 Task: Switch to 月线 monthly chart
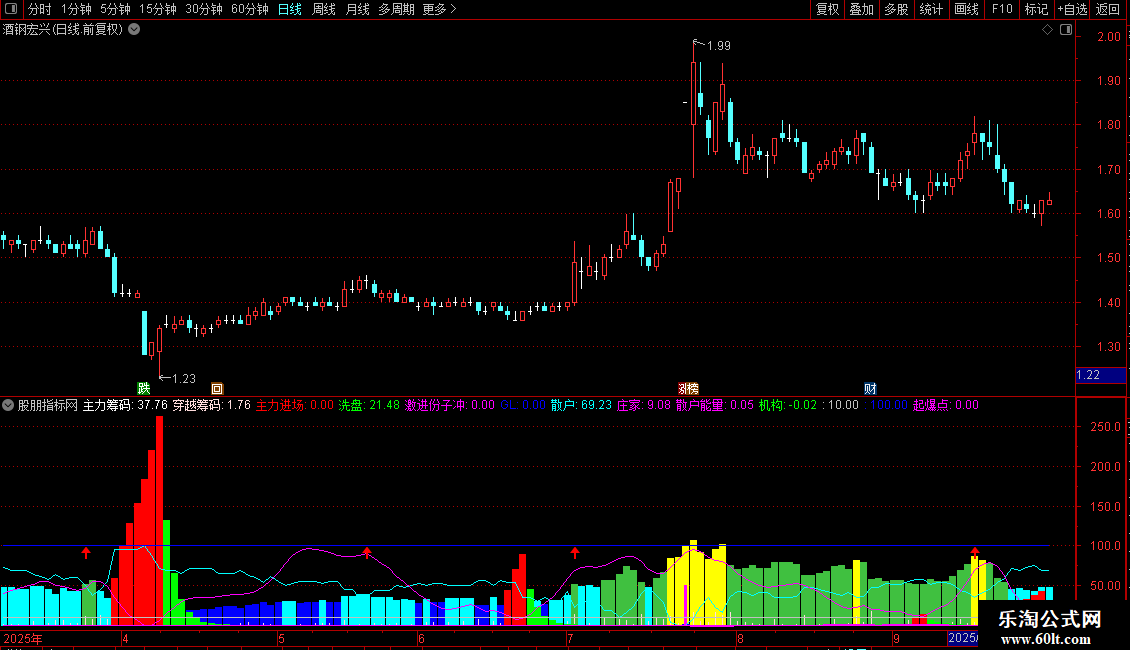click(x=357, y=9)
